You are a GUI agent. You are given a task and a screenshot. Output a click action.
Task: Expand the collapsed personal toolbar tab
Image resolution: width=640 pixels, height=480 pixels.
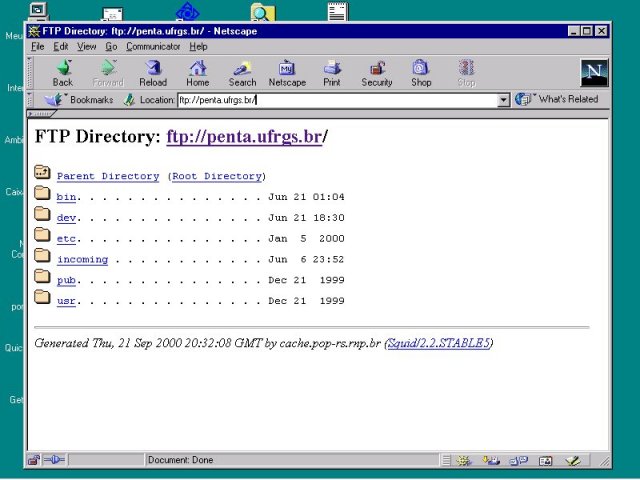coord(41,113)
